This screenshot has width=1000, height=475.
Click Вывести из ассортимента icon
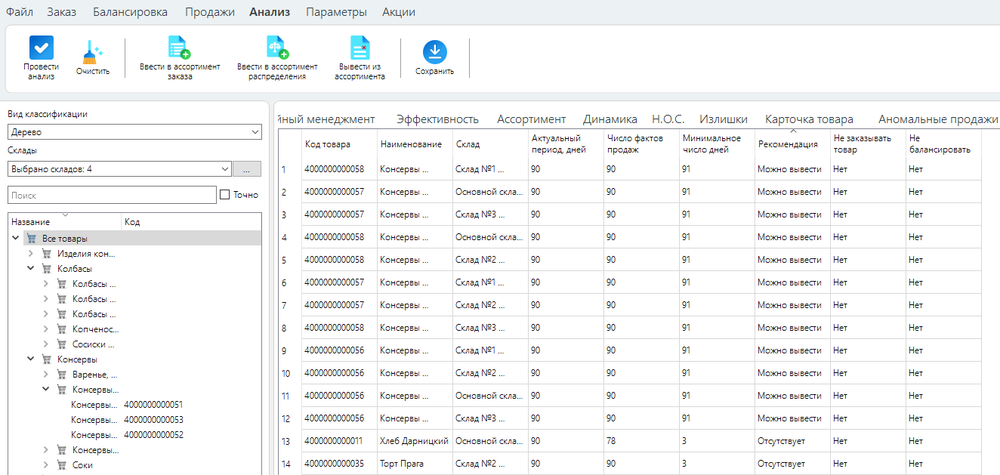pyautogui.click(x=360, y=48)
